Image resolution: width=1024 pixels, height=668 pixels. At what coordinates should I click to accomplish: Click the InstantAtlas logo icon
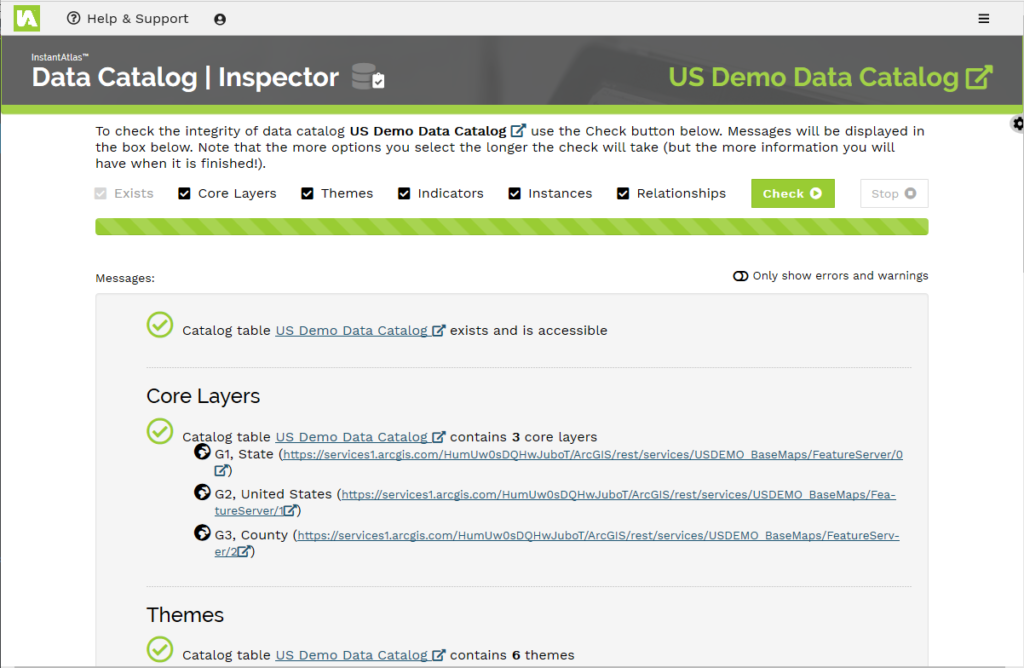(x=27, y=18)
